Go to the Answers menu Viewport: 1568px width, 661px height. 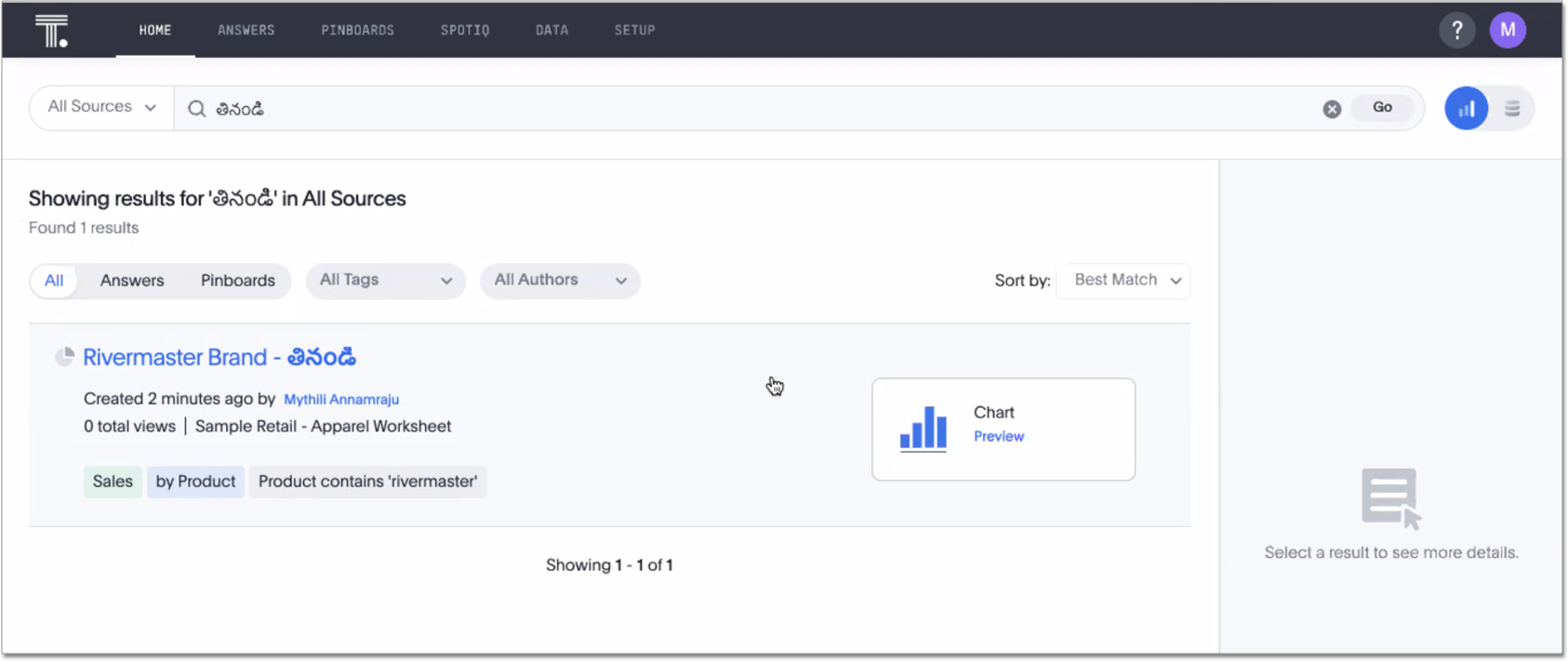246,30
